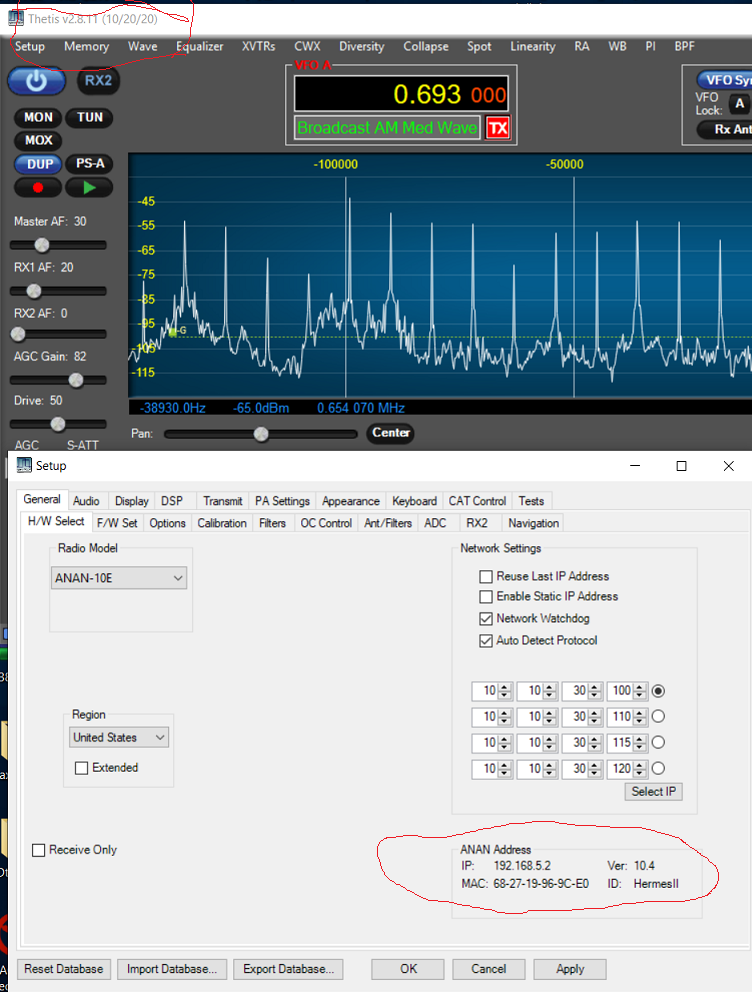Click the Import Database button
Viewport: 752px width, 992px height.
coord(171,969)
